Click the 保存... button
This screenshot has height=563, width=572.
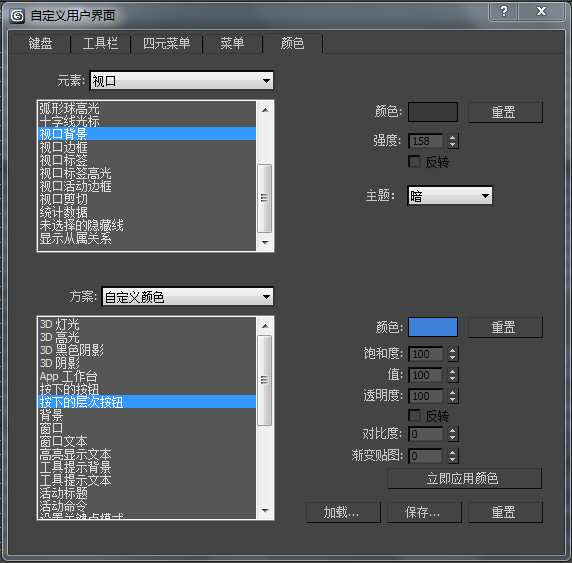tap(424, 512)
